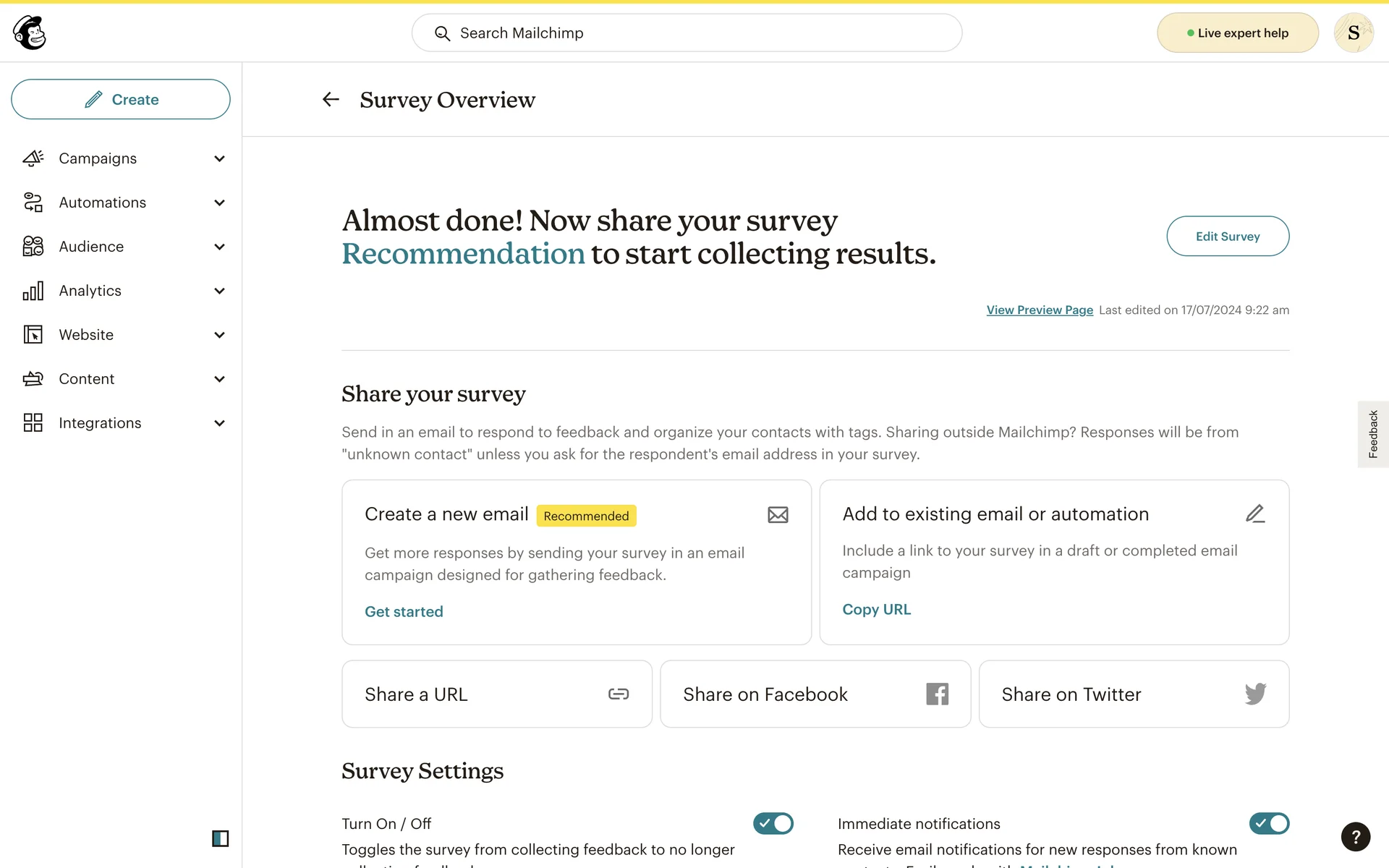This screenshot has width=1389, height=868.
Task: Click the Share on Facebook icon
Action: pyautogui.click(x=937, y=694)
